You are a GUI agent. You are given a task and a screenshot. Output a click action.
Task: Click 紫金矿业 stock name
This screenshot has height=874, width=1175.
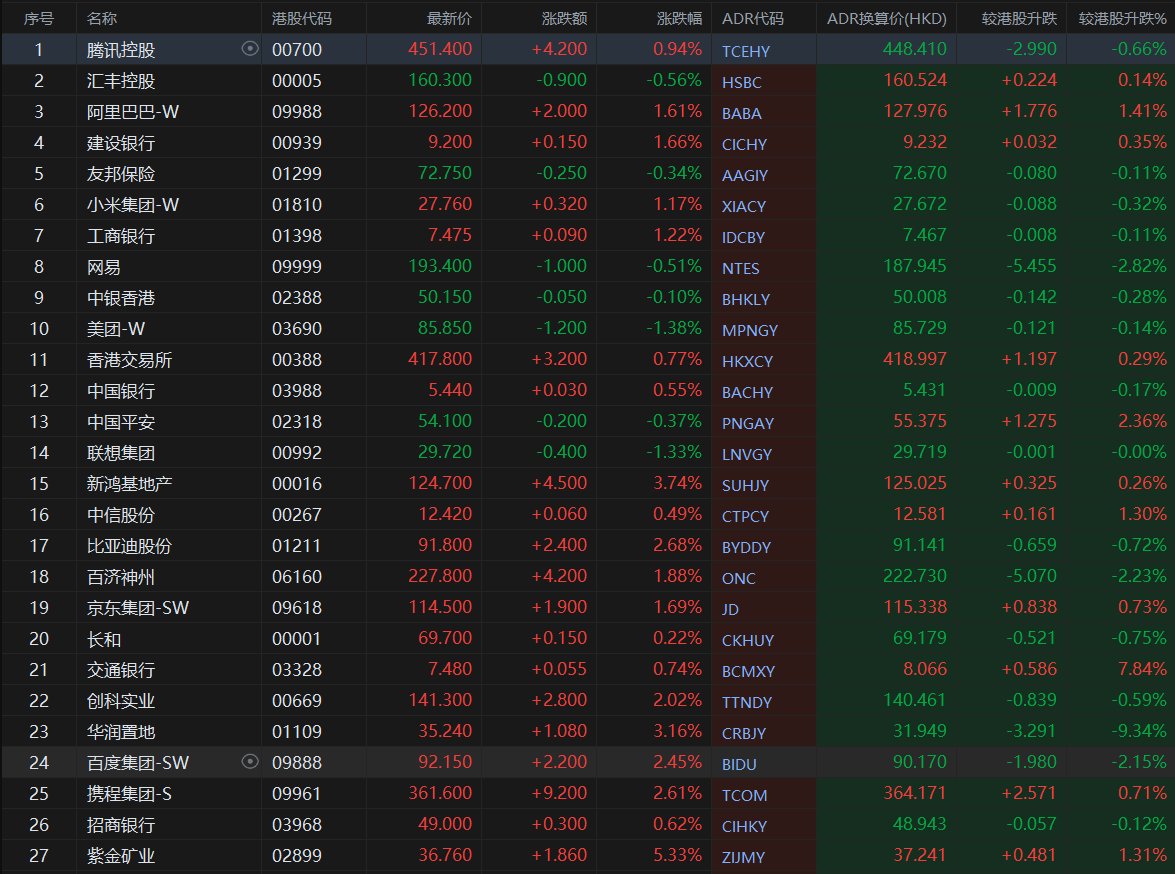[x=121, y=856]
